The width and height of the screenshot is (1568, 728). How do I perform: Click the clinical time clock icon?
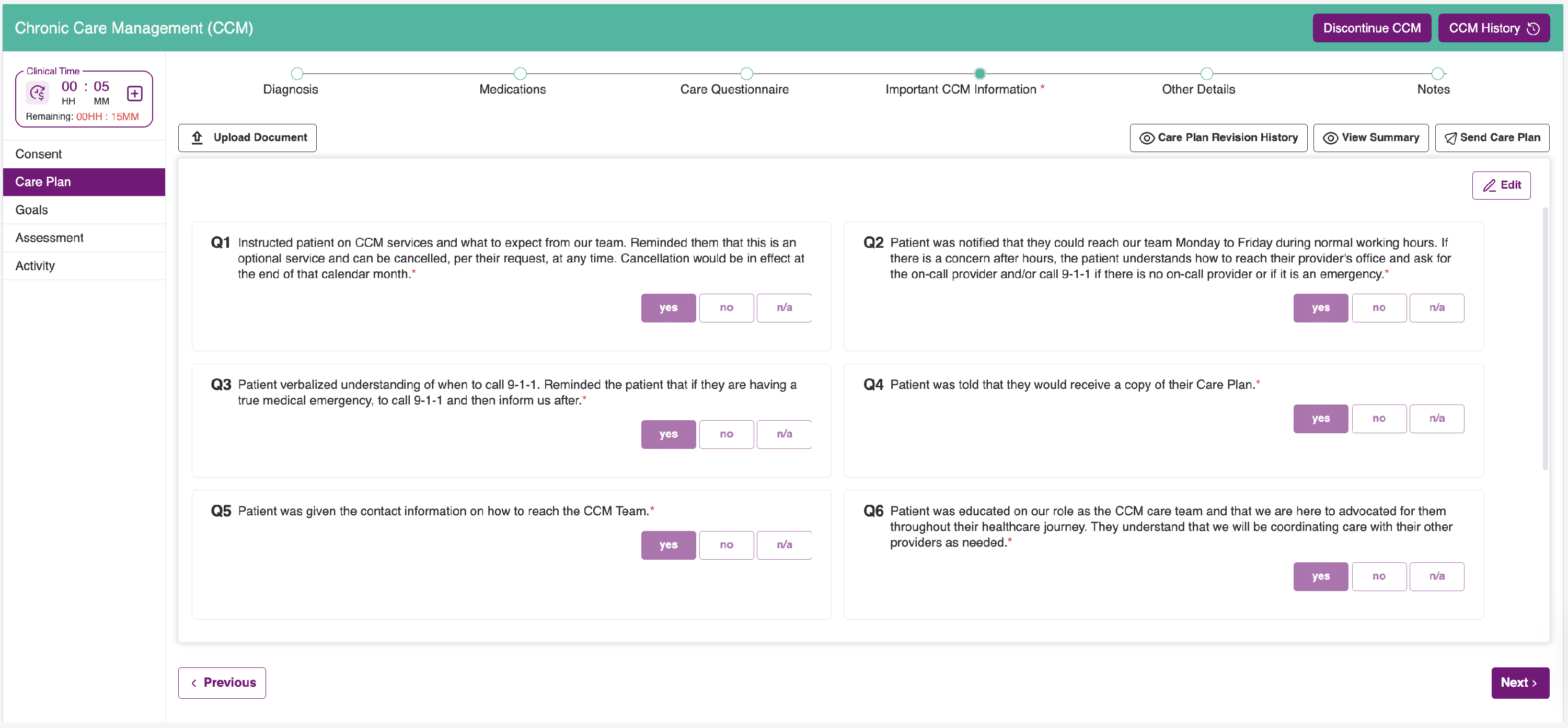pyautogui.click(x=38, y=93)
